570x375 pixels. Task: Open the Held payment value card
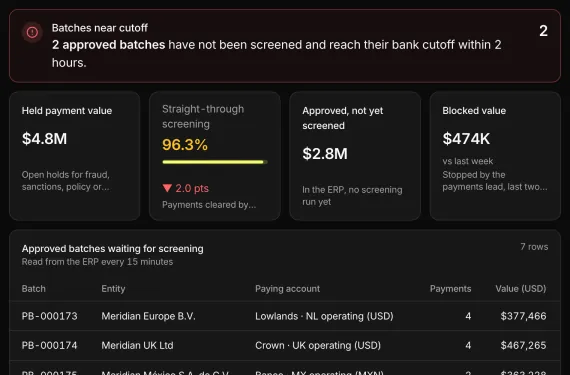tap(75, 156)
